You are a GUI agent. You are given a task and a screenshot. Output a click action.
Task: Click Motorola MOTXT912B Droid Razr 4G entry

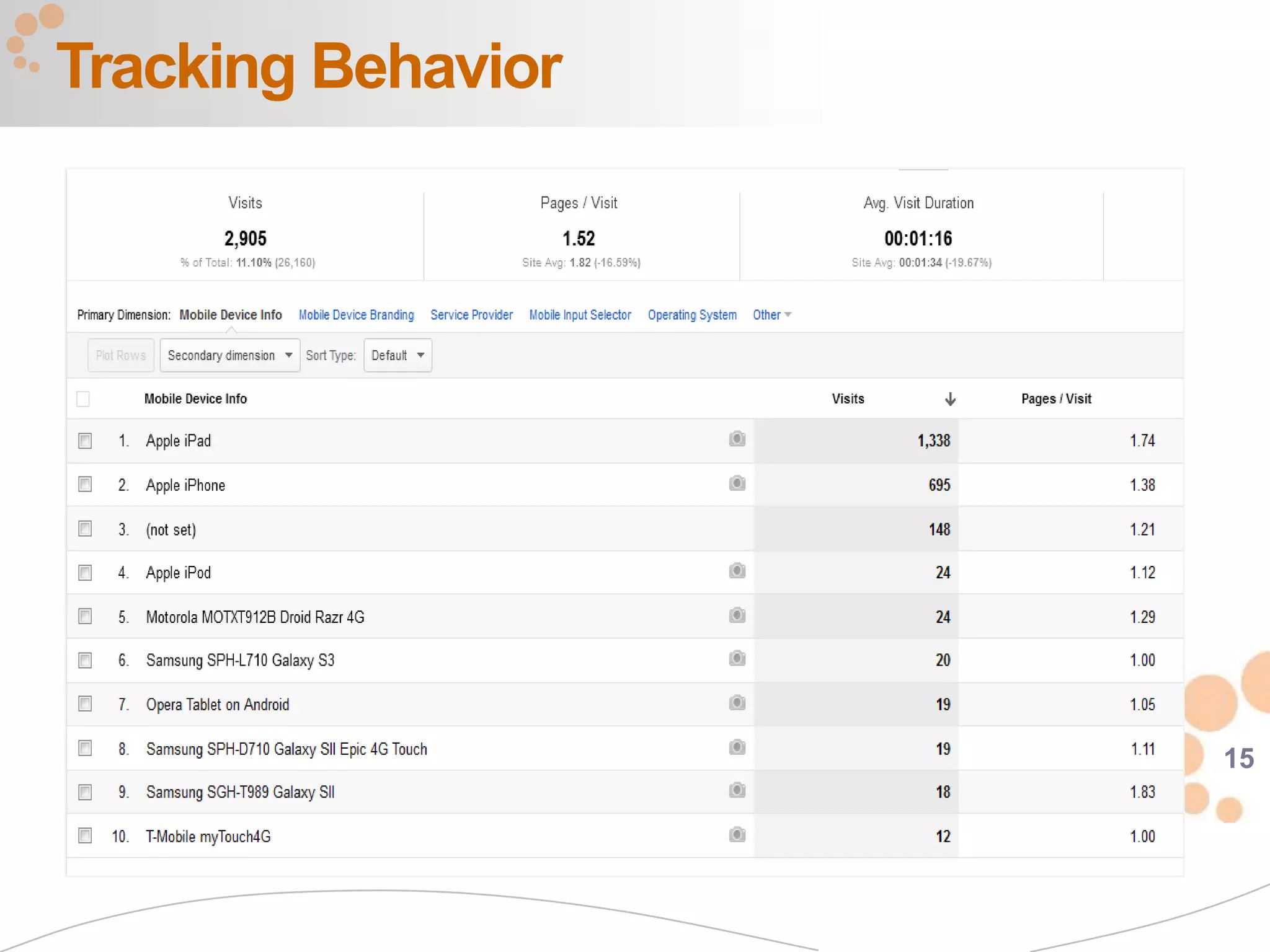click(x=255, y=617)
